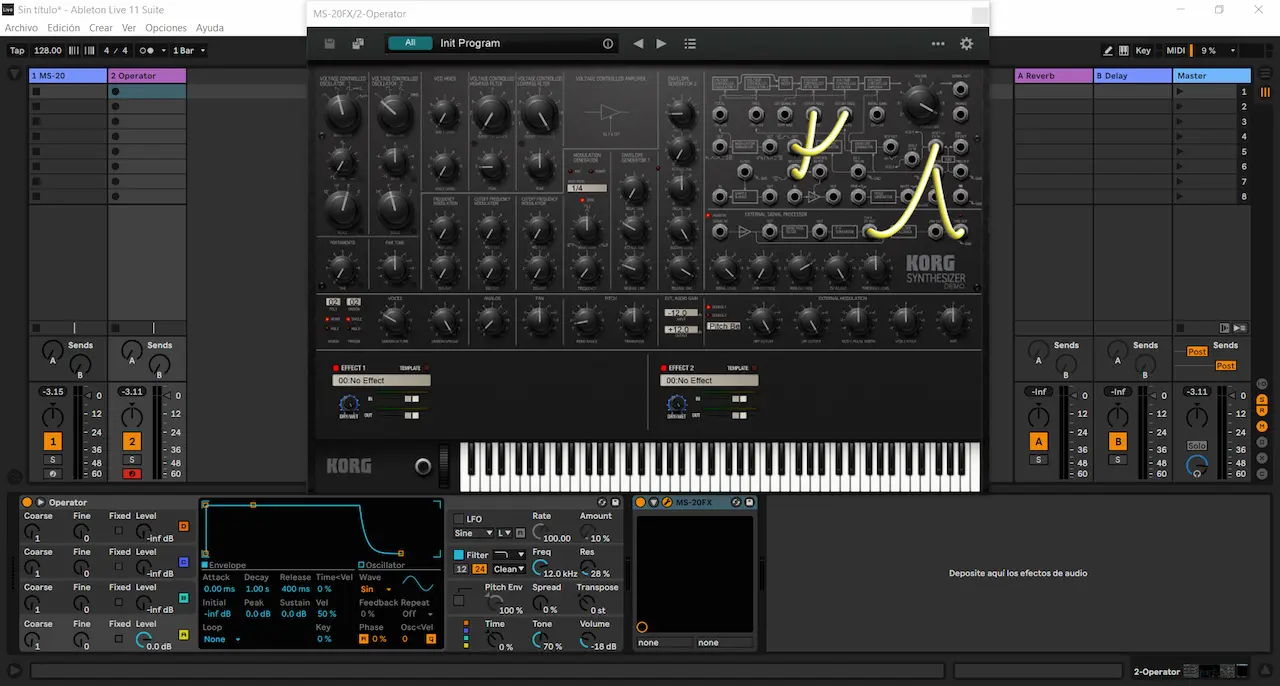Show program info for Init Program
1280x686 pixels.
pyautogui.click(x=607, y=44)
